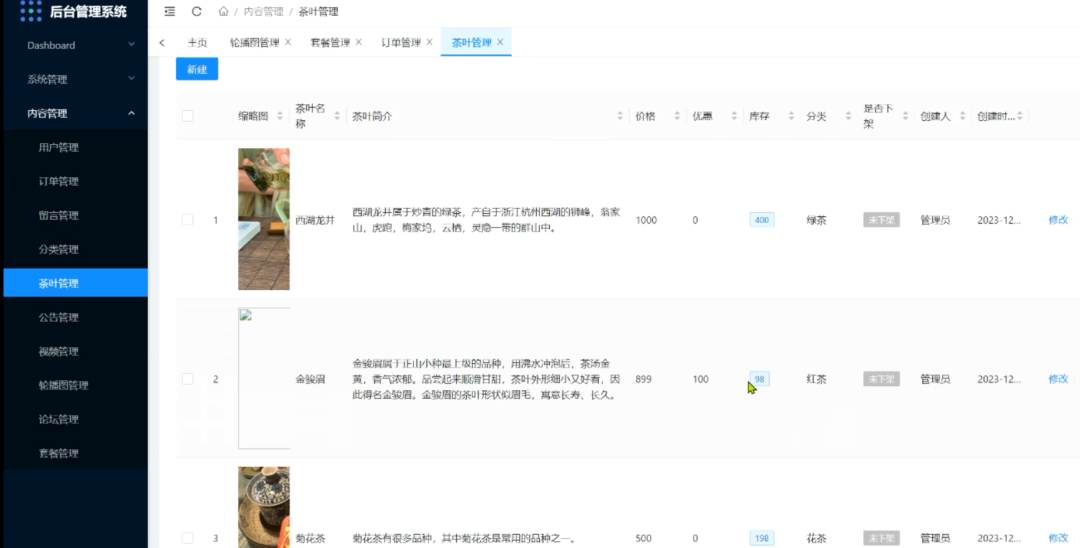Click 内容管理 in breadcrumb
1080x548 pixels.
tap(263, 12)
